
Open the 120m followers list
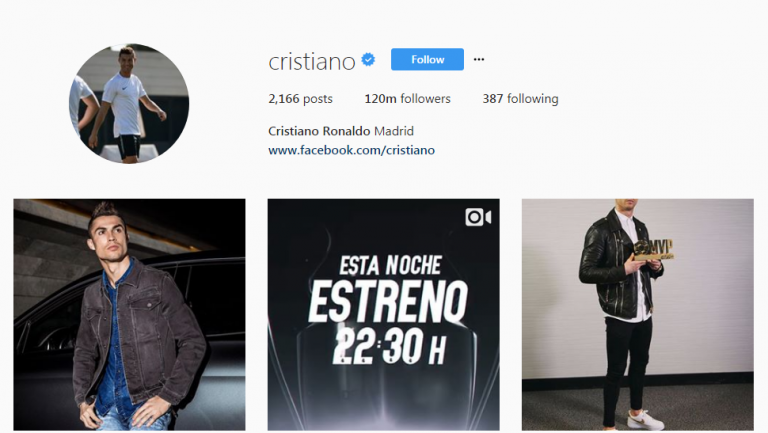click(x=408, y=98)
